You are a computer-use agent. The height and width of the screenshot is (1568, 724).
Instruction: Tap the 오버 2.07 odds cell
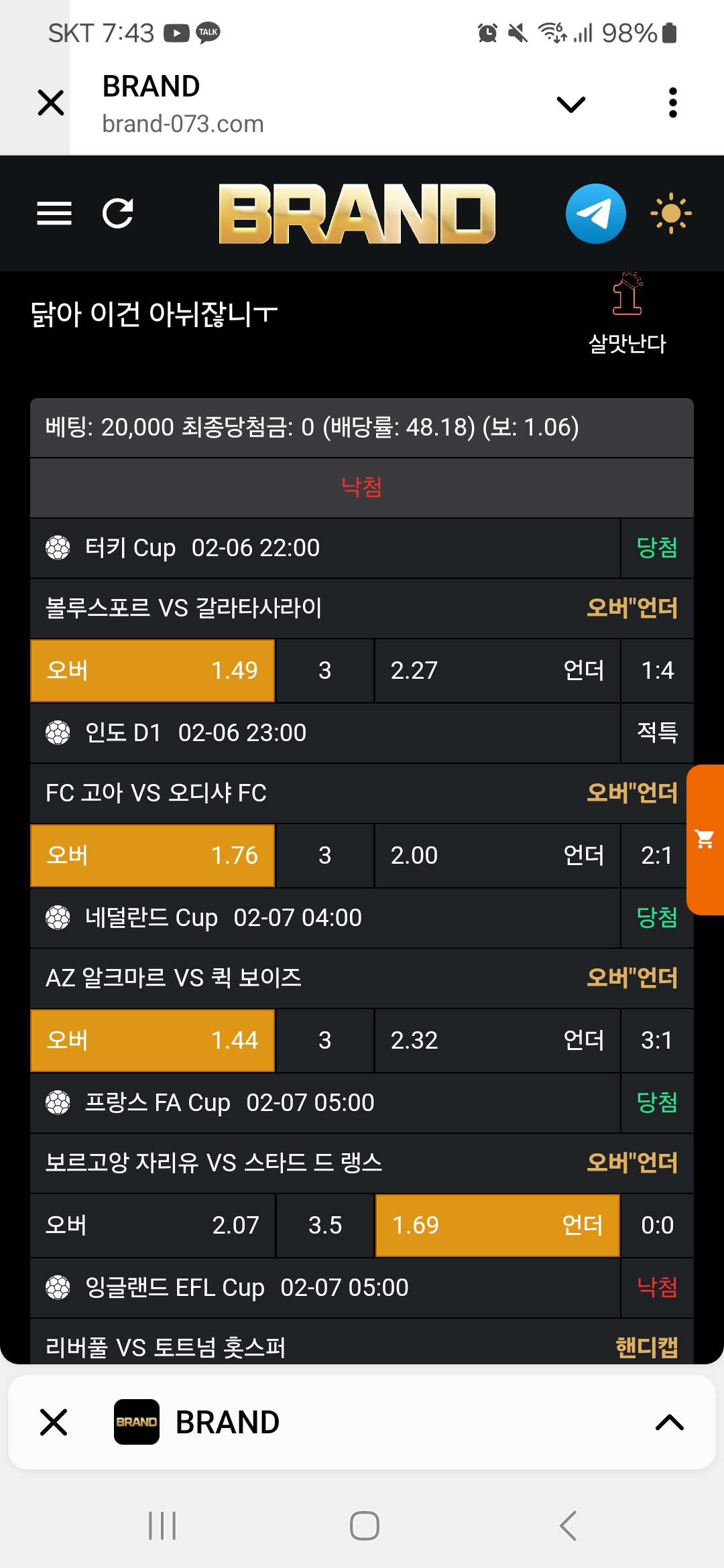(x=153, y=1225)
